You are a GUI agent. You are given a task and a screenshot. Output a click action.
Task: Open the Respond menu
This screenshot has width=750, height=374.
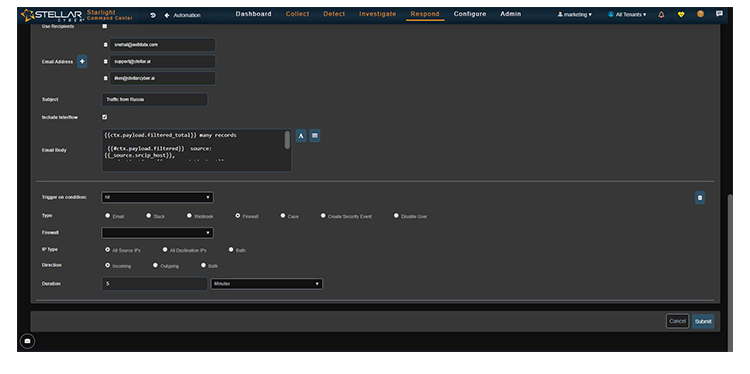pos(425,14)
